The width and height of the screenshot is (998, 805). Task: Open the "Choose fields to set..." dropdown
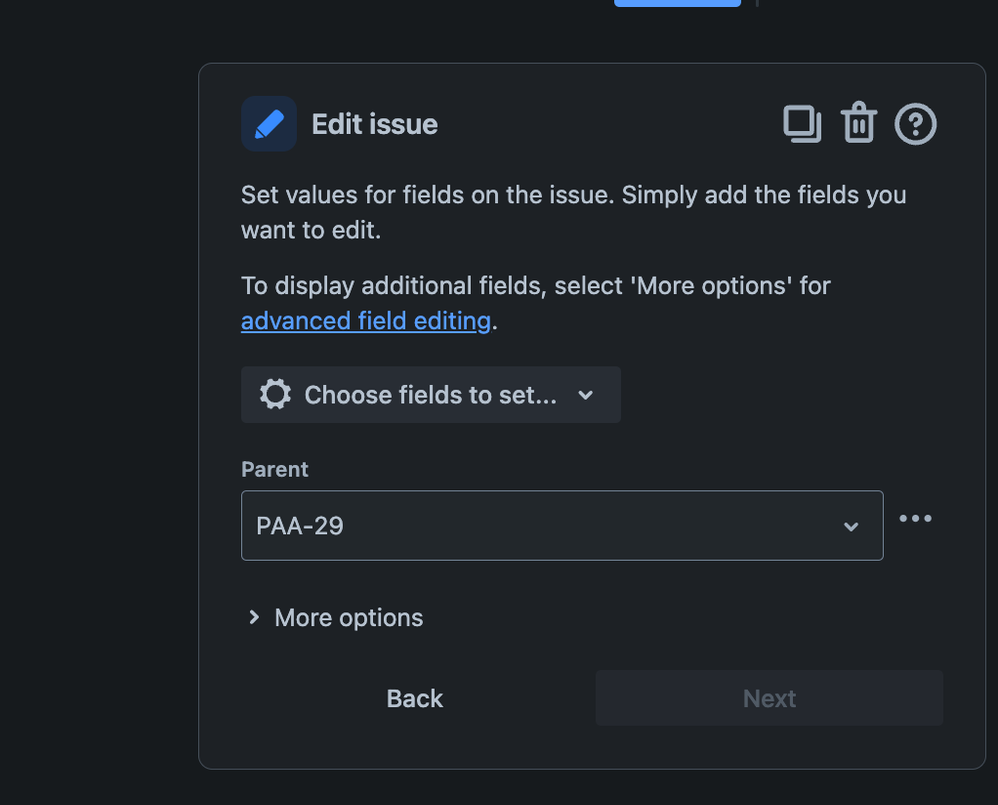click(430, 395)
